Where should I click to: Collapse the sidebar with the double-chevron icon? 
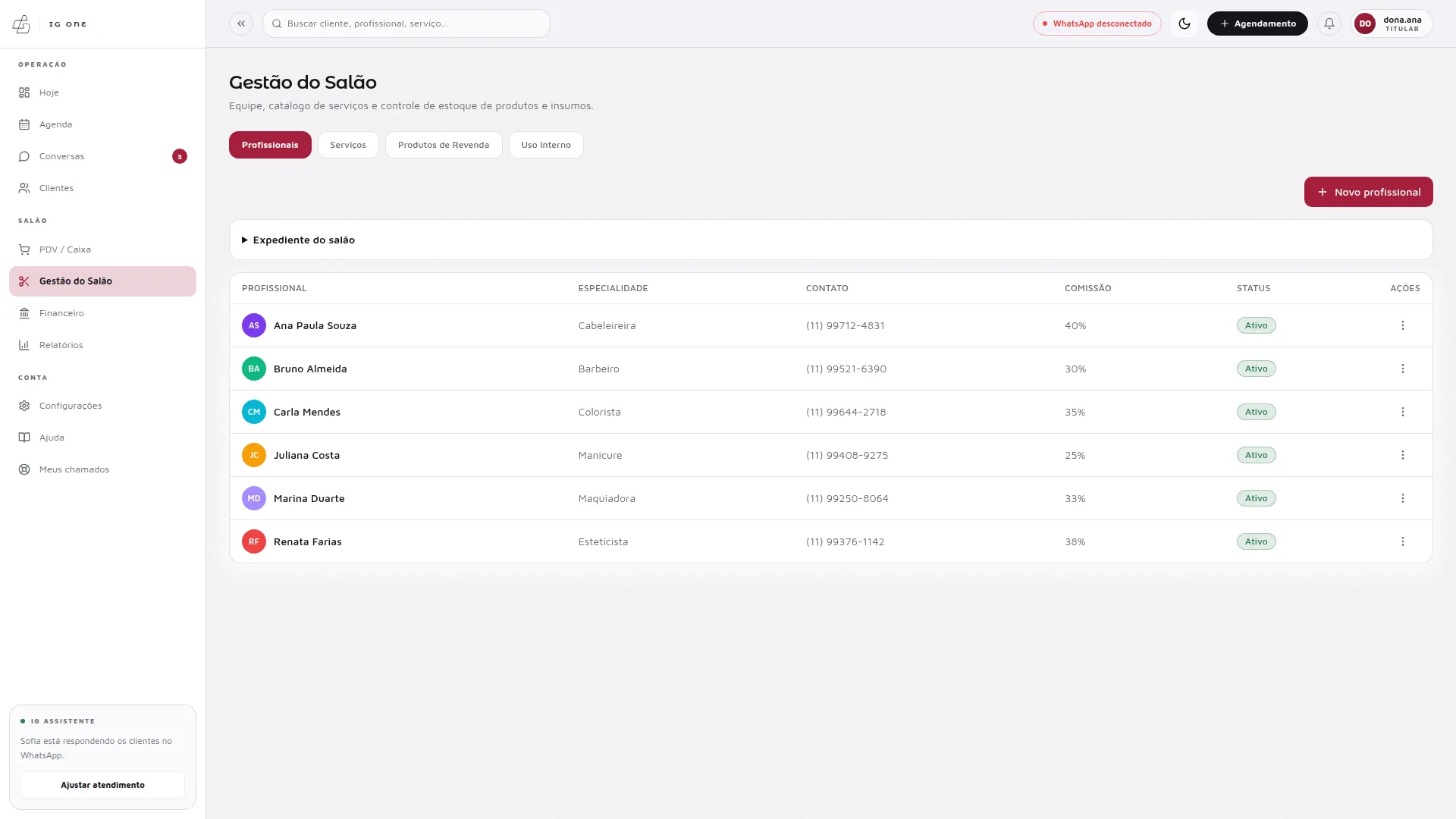coord(241,24)
